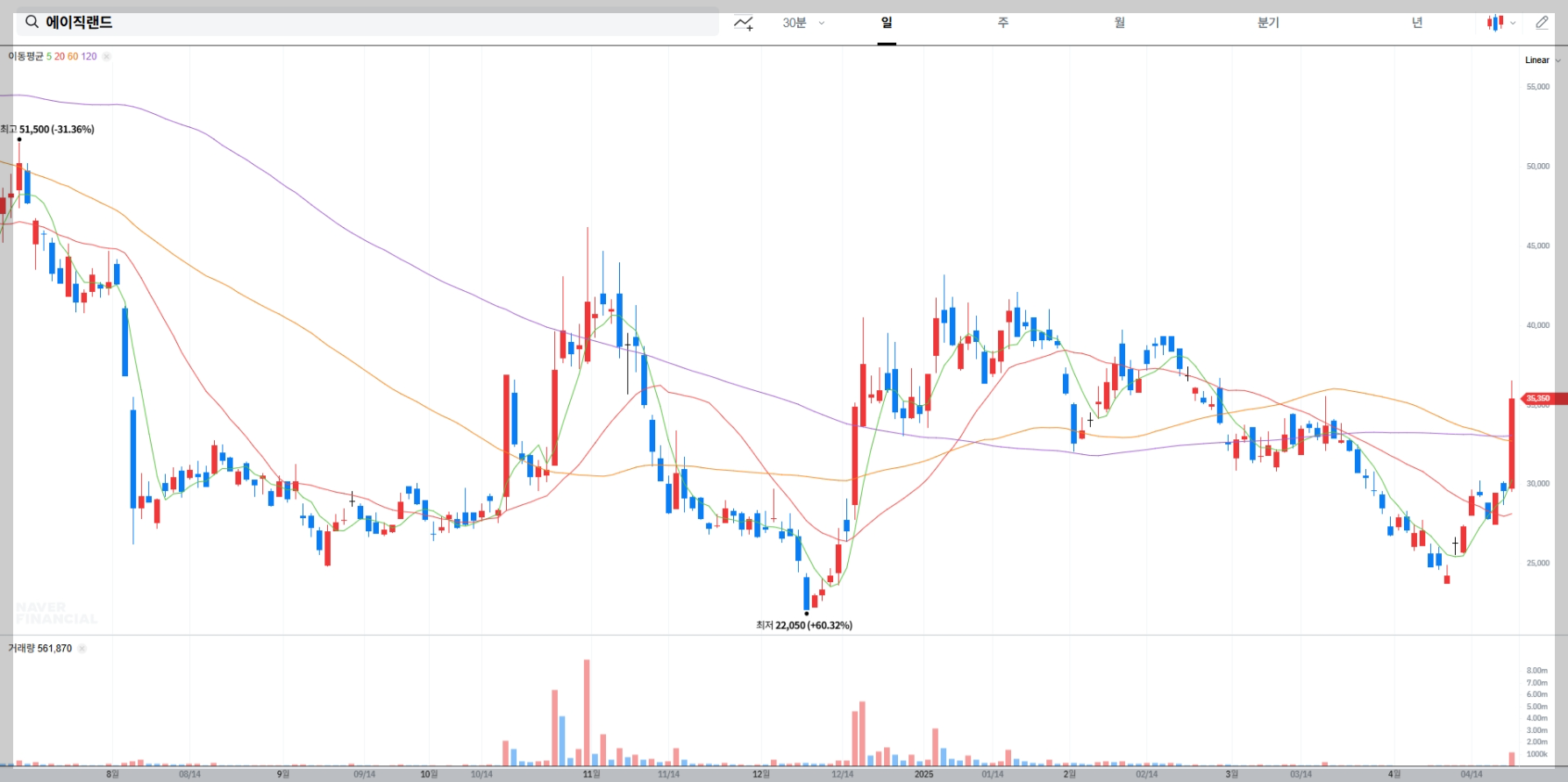Click the 25,000 price axis label
1568x782 pixels.
[x=1538, y=564]
